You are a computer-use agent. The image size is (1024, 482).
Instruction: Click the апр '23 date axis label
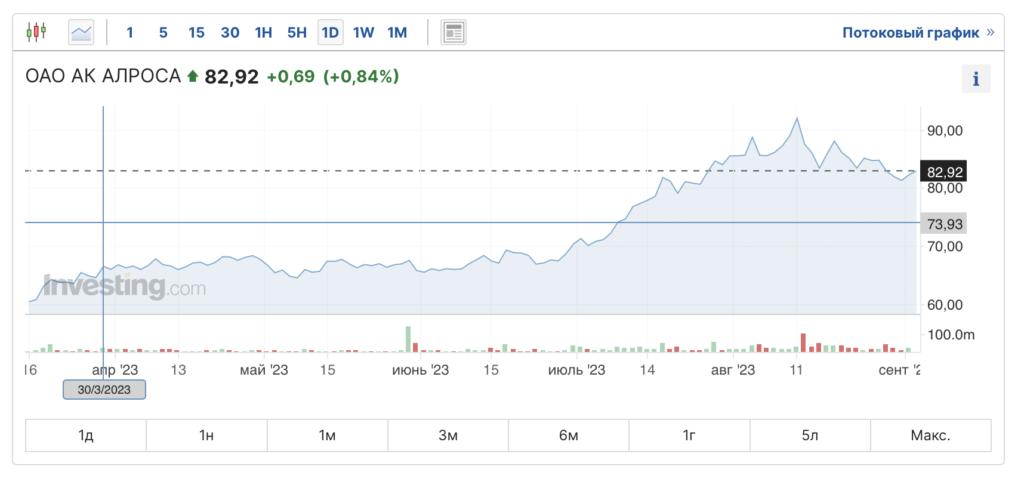[115, 370]
